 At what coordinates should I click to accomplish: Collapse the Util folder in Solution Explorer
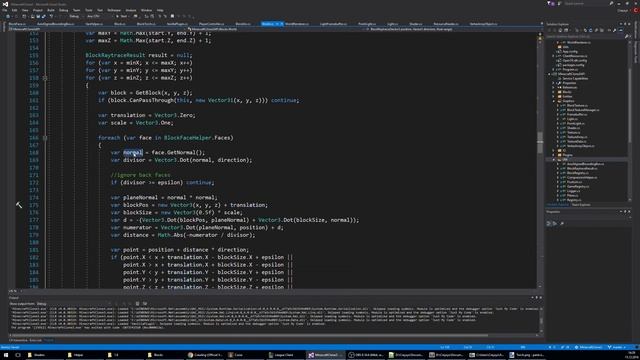(554, 160)
